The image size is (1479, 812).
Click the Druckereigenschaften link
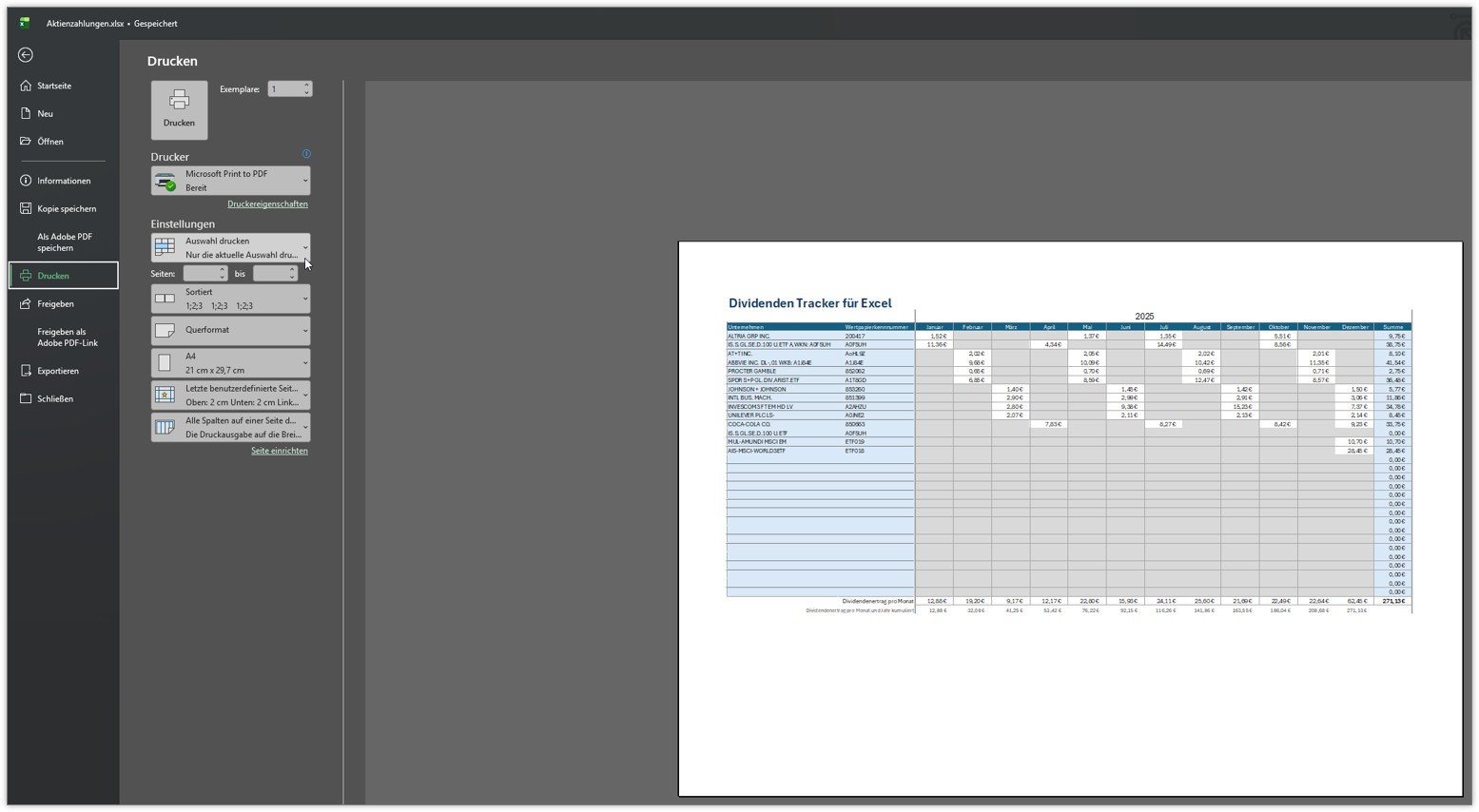click(267, 204)
